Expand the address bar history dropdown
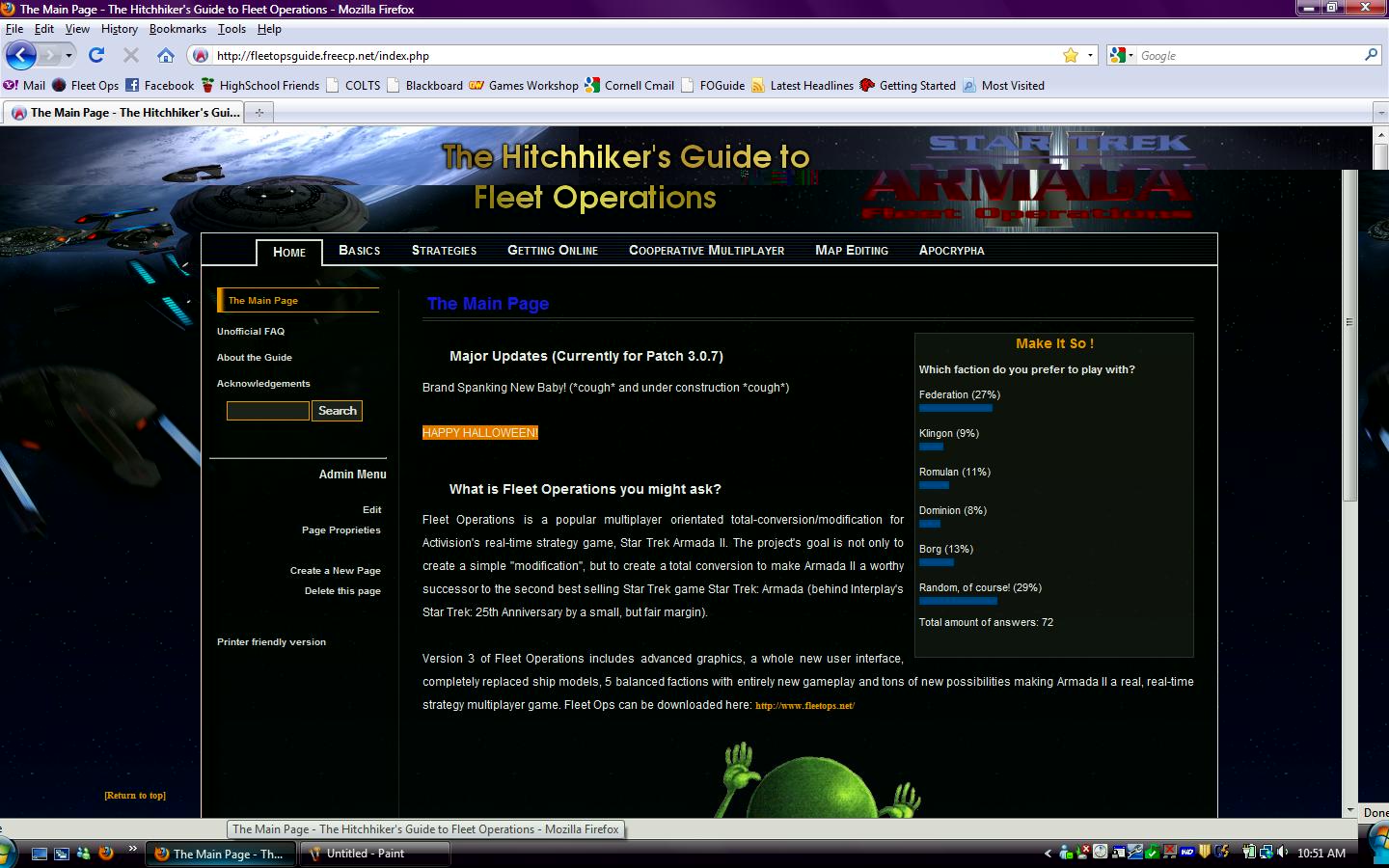The image size is (1389, 868). tap(1090, 55)
